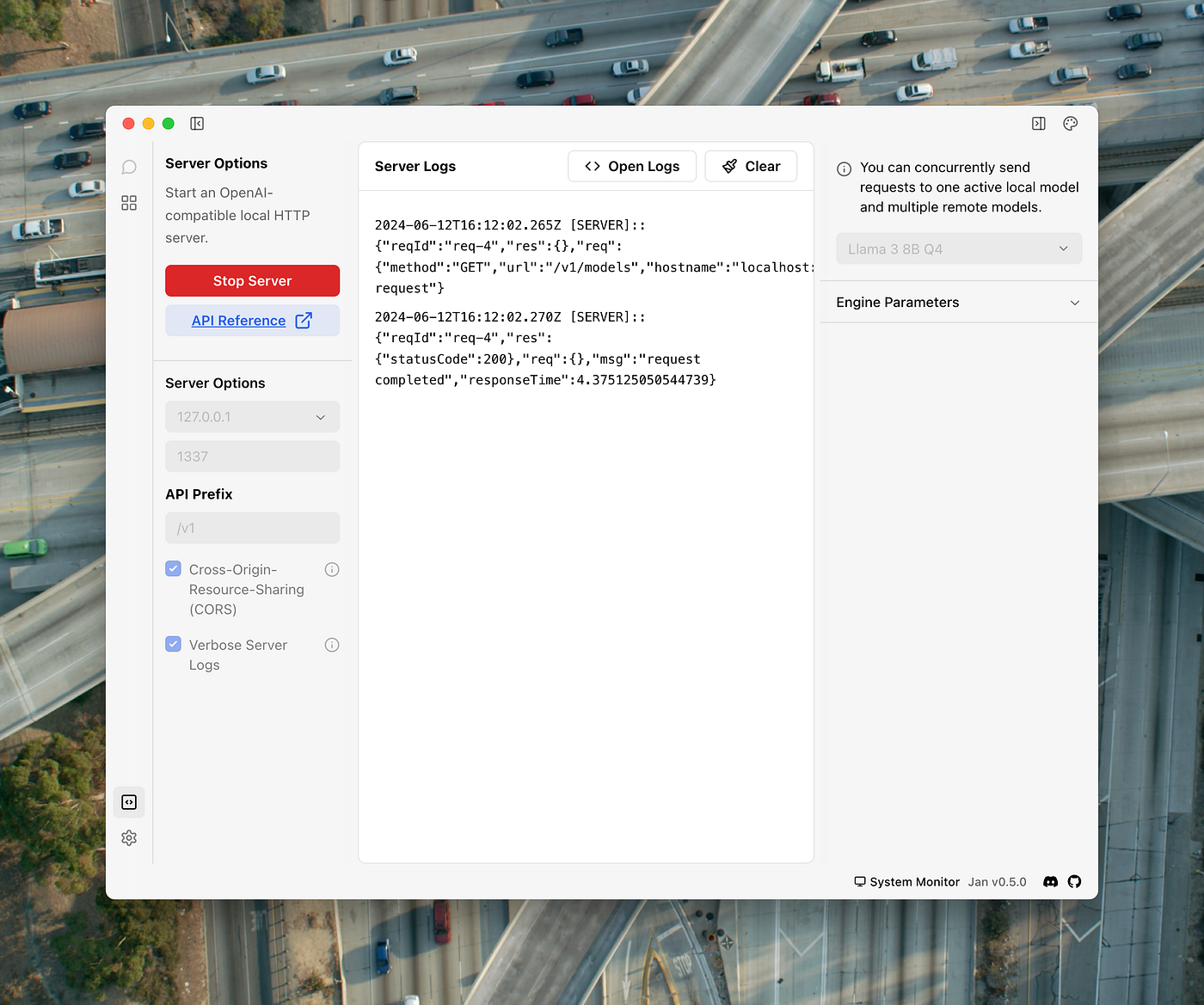Screen dimensions: 1204x1005
Task: Uncheck Verbose Server Logs
Action: click(174, 645)
